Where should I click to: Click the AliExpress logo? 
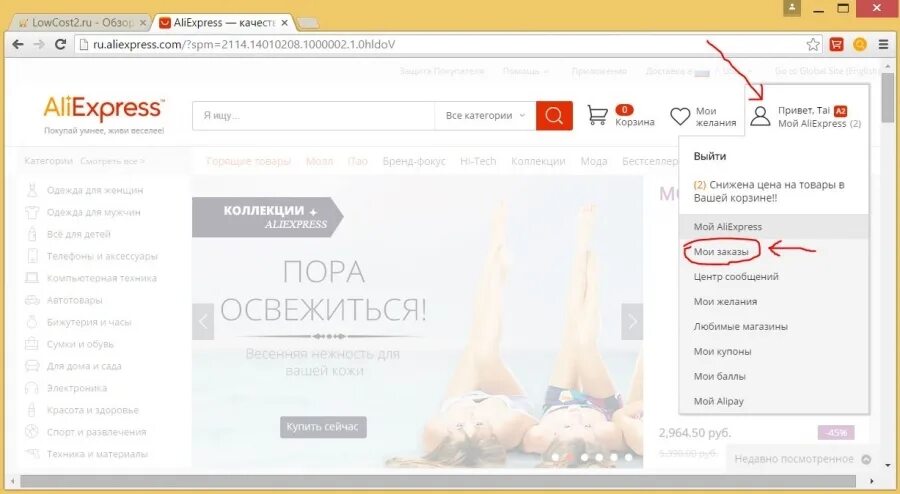pos(104,108)
